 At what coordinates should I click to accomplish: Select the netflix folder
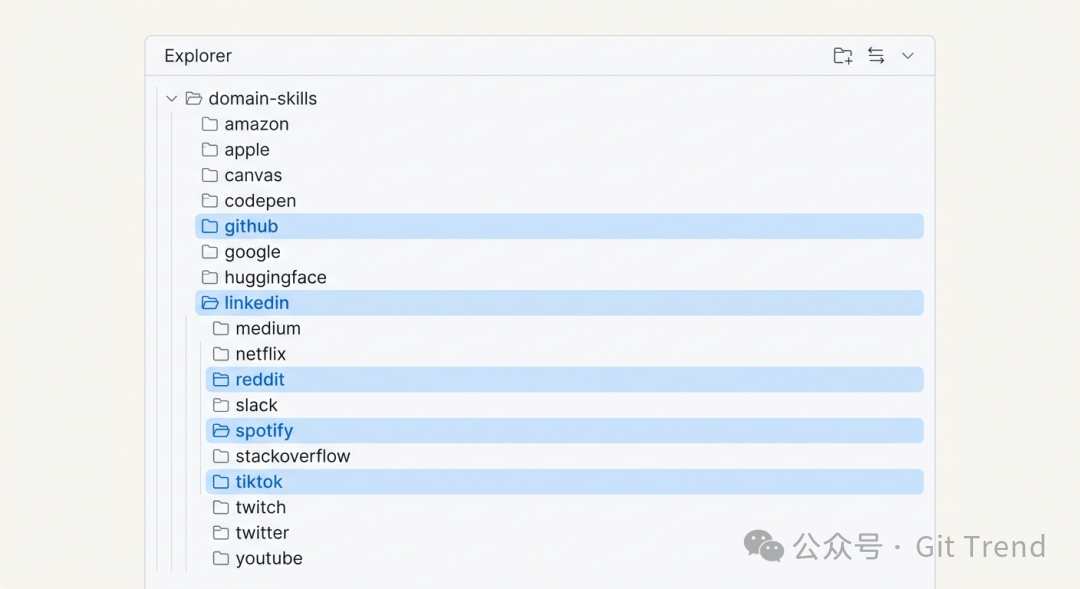point(261,354)
